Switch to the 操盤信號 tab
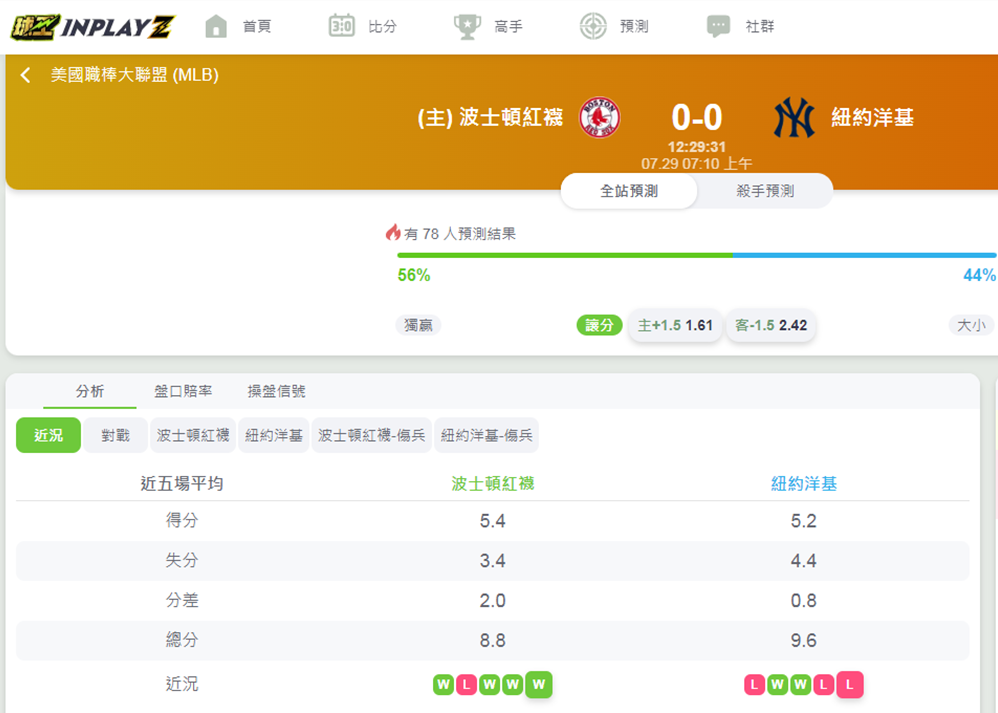998x713 pixels. [x=276, y=392]
